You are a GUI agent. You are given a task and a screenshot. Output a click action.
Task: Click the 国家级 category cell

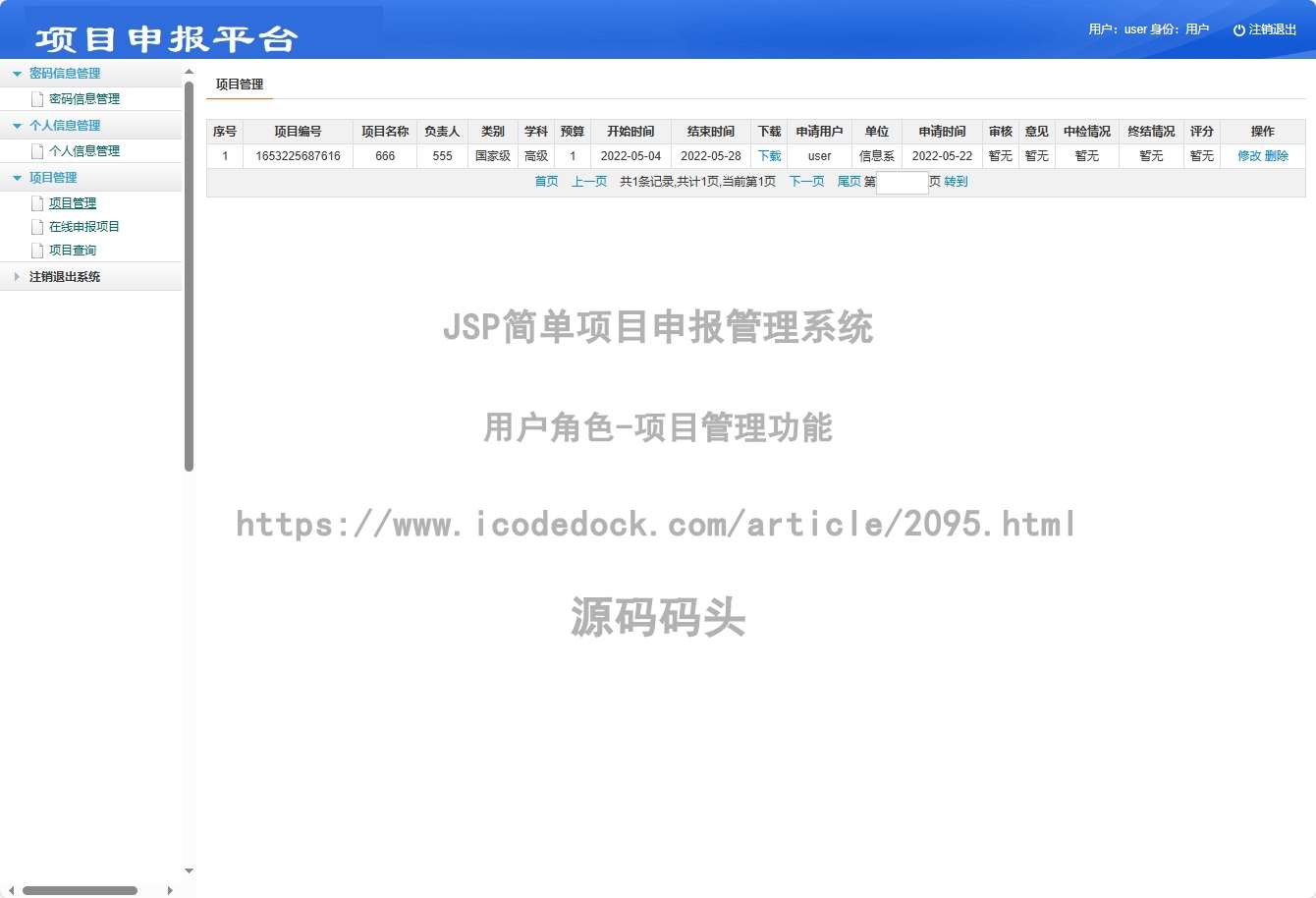tap(493, 155)
